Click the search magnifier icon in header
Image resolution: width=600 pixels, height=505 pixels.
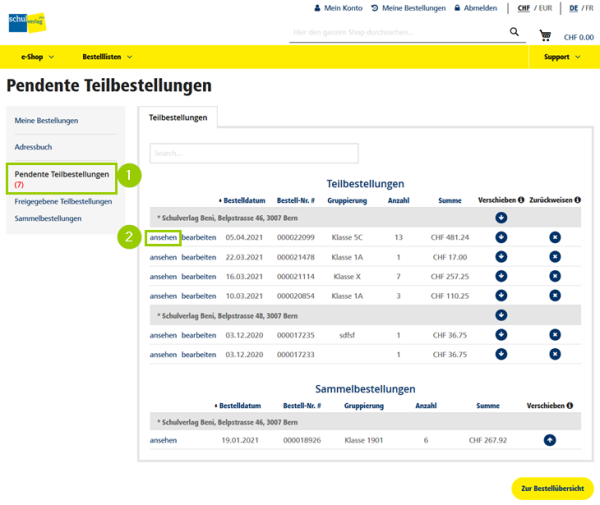tap(515, 32)
